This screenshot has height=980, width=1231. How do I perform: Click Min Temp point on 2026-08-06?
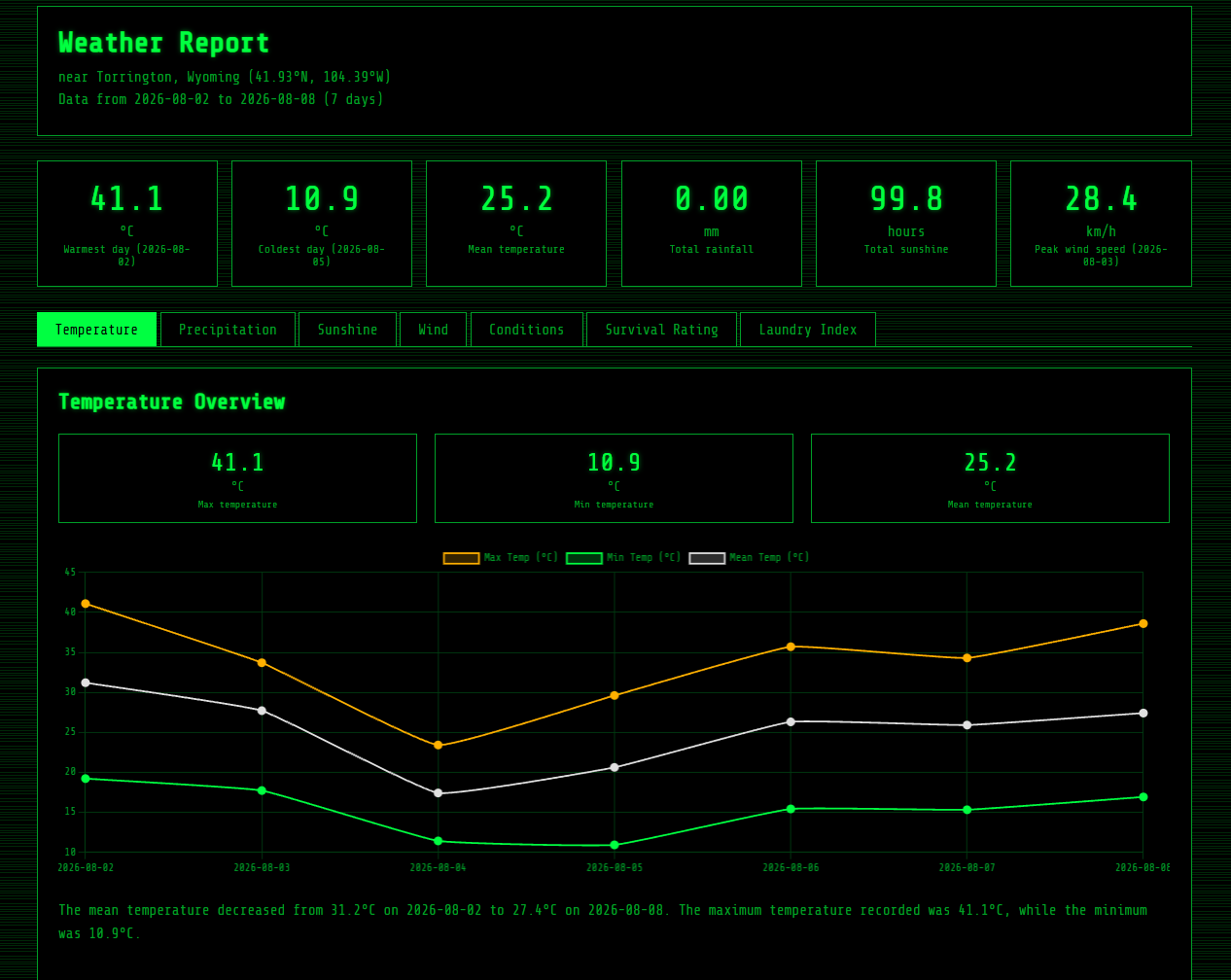tap(791, 809)
